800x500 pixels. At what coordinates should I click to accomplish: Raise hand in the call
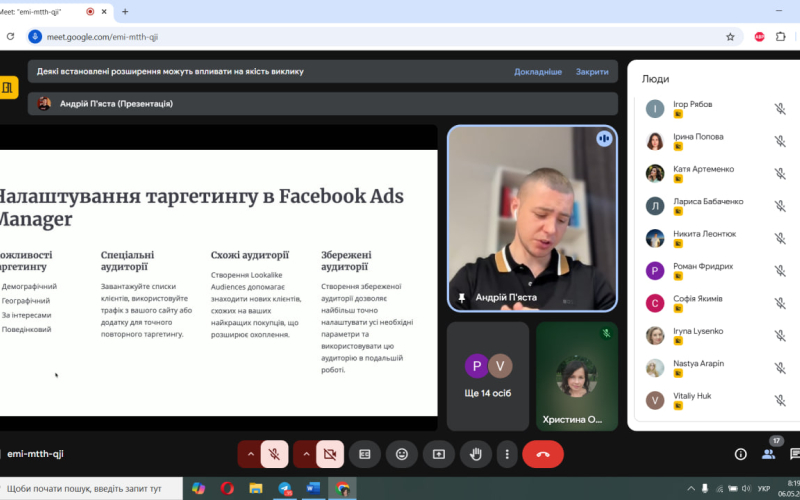tap(476, 454)
